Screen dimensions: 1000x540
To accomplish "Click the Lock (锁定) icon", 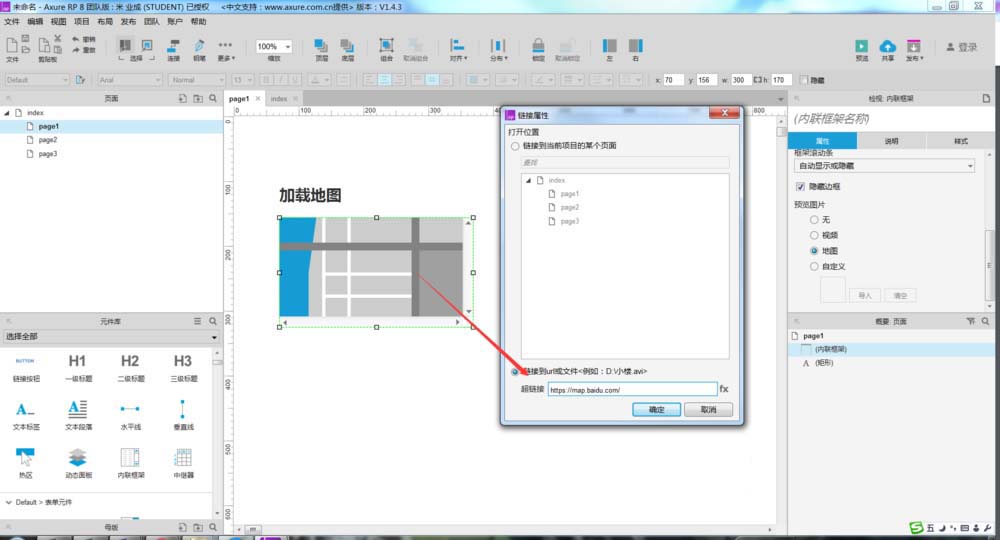I will click(538, 45).
